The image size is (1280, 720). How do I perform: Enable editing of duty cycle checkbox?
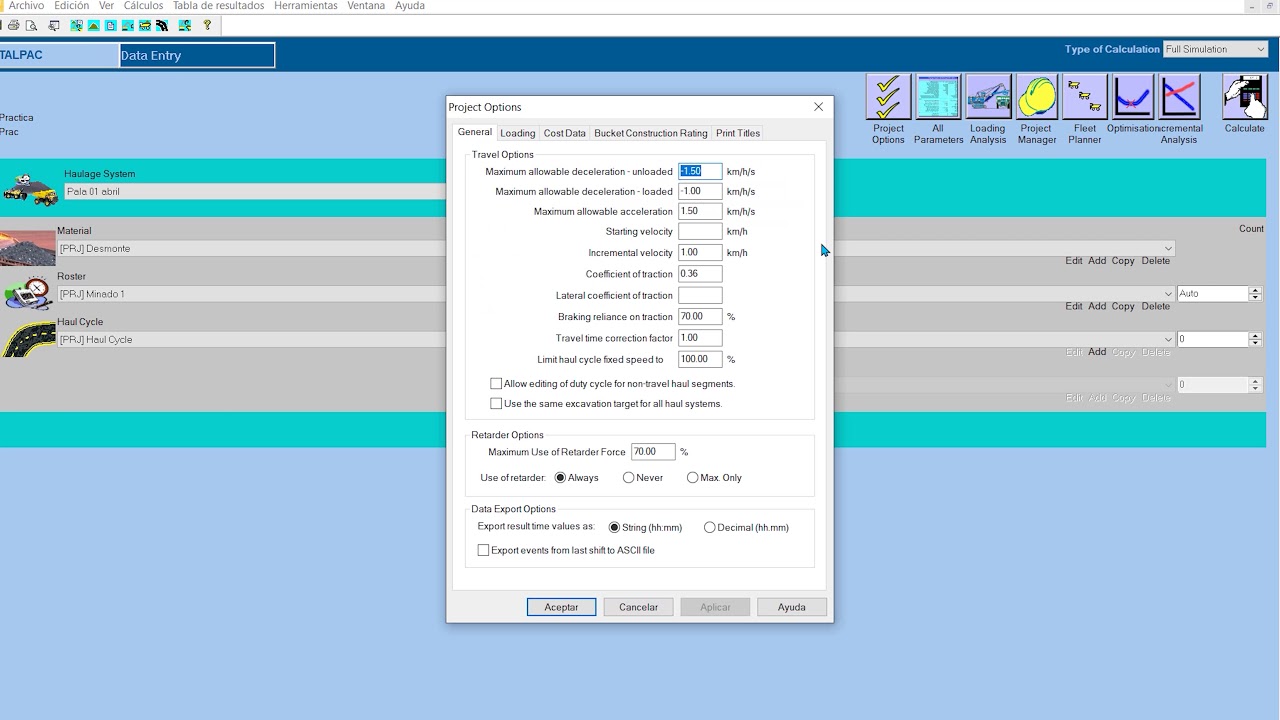click(x=496, y=383)
